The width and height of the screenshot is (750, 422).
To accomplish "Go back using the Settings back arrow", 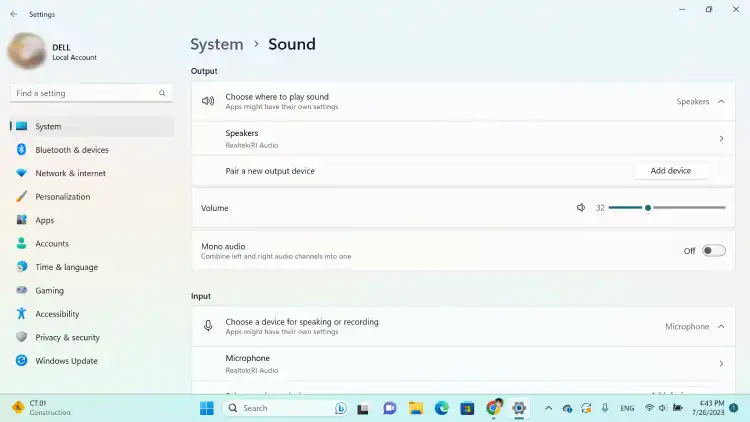I will [14, 14].
